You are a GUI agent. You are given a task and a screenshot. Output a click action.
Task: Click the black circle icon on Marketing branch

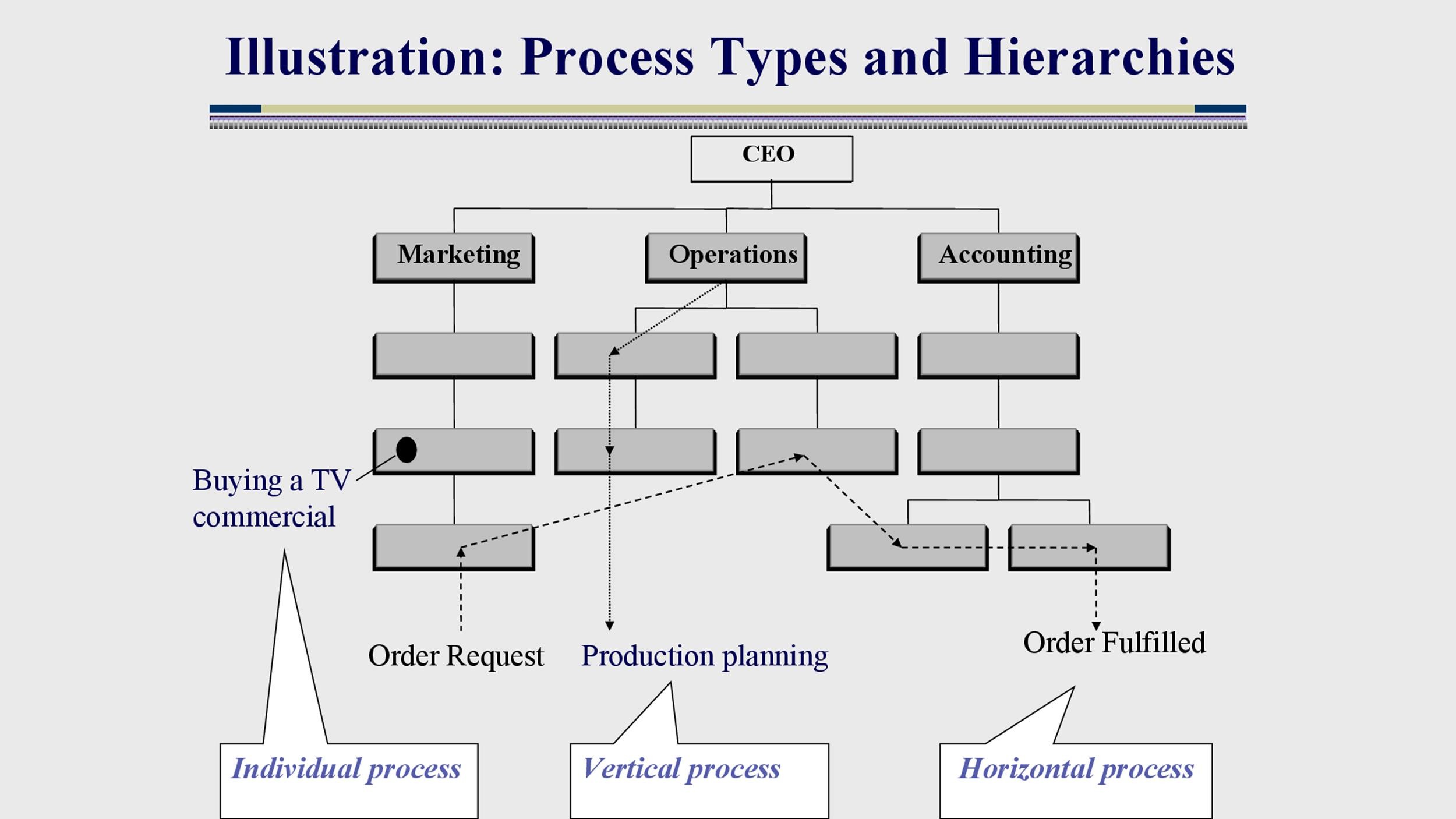click(405, 449)
